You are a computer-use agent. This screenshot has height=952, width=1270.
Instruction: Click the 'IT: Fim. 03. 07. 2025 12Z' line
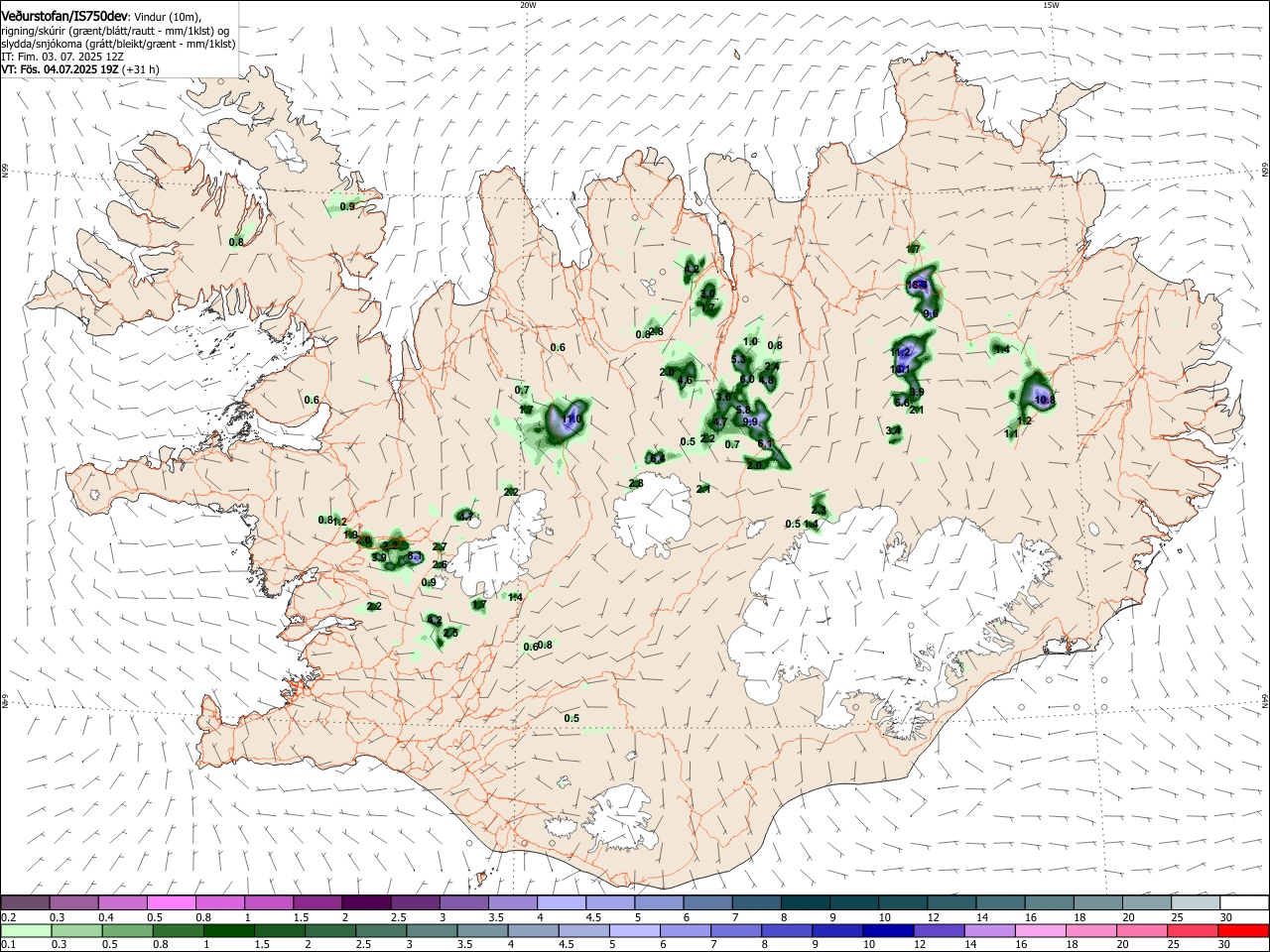click(x=62, y=57)
